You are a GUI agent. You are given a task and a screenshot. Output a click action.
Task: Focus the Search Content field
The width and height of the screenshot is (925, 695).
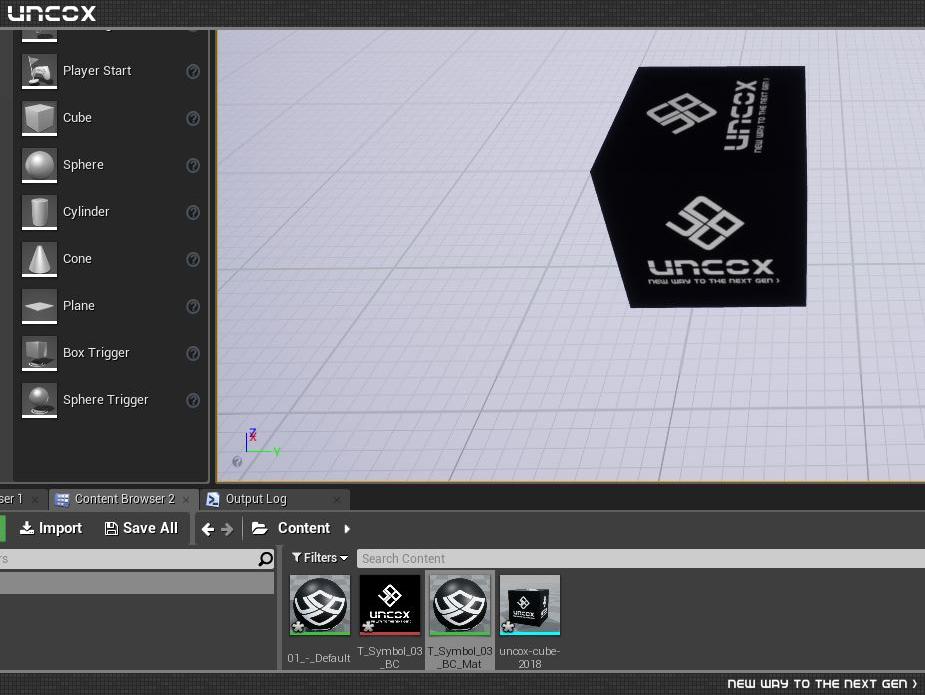(x=641, y=558)
